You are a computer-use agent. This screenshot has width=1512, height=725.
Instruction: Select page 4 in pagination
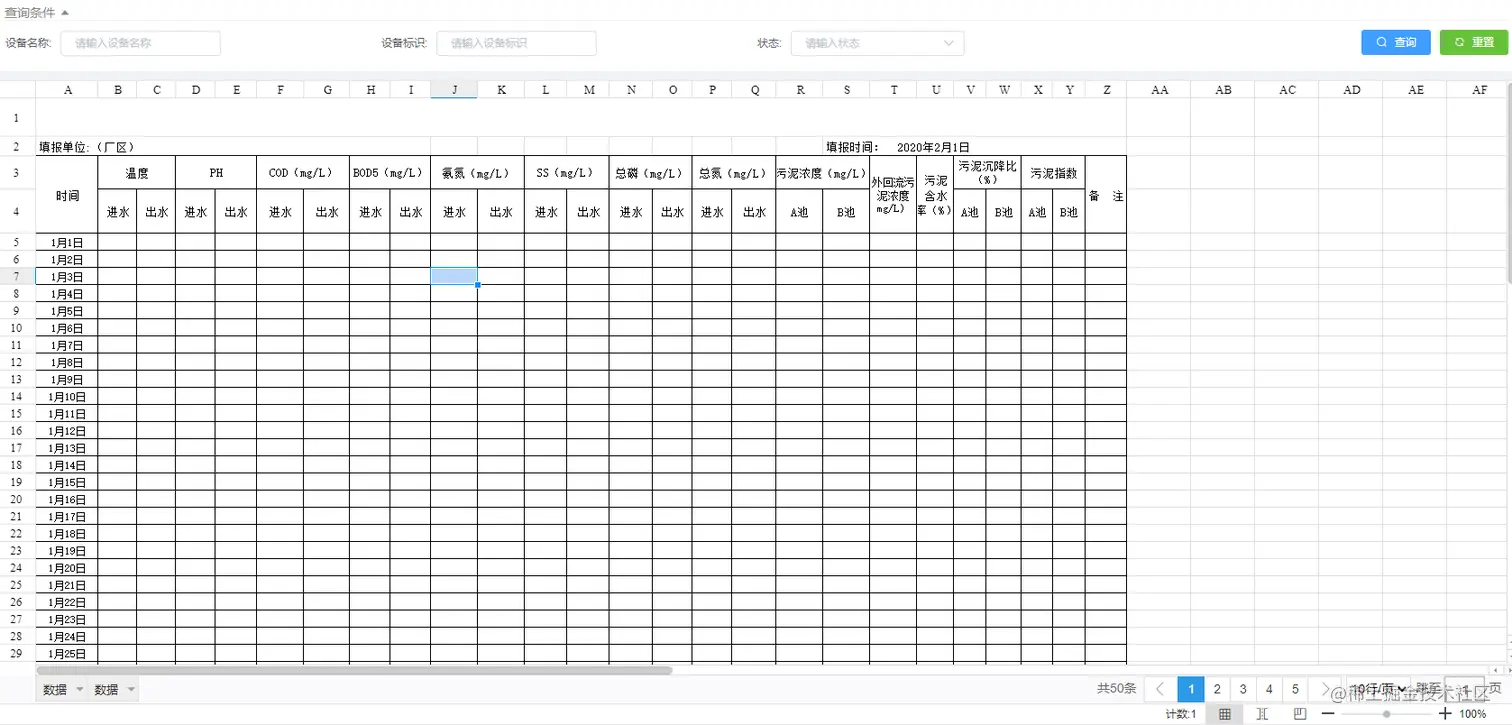point(1269,689)
